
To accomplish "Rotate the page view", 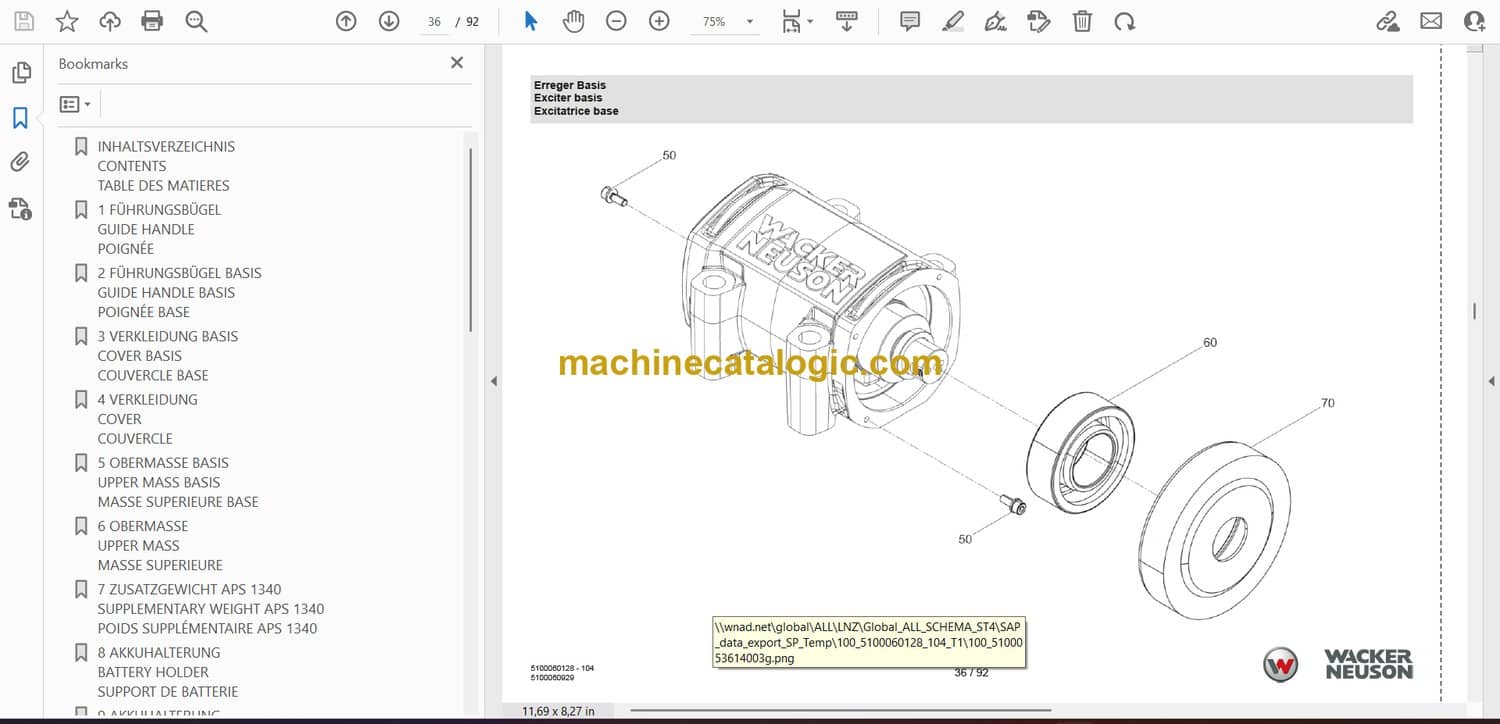I will coord(1124,21).
